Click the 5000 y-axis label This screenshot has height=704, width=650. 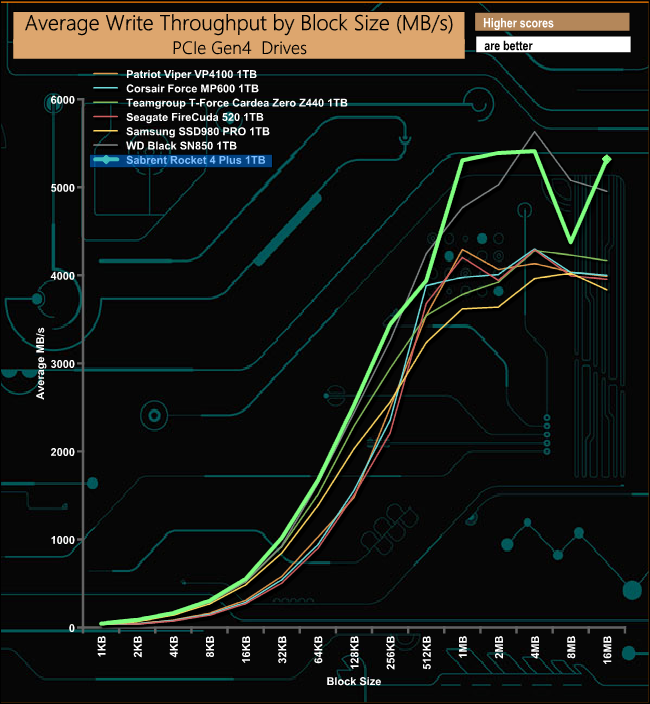(x=62, y=188)
